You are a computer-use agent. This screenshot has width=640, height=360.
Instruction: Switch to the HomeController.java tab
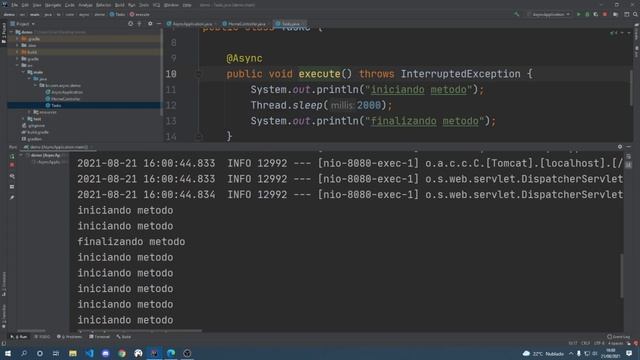245,24
